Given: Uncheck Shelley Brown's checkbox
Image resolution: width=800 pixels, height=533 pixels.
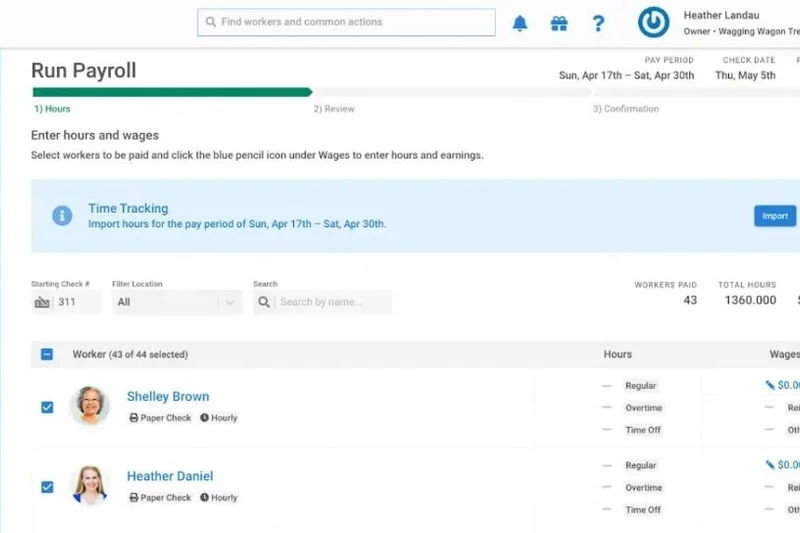Looking at the screenshot, I should coord(47,407).
